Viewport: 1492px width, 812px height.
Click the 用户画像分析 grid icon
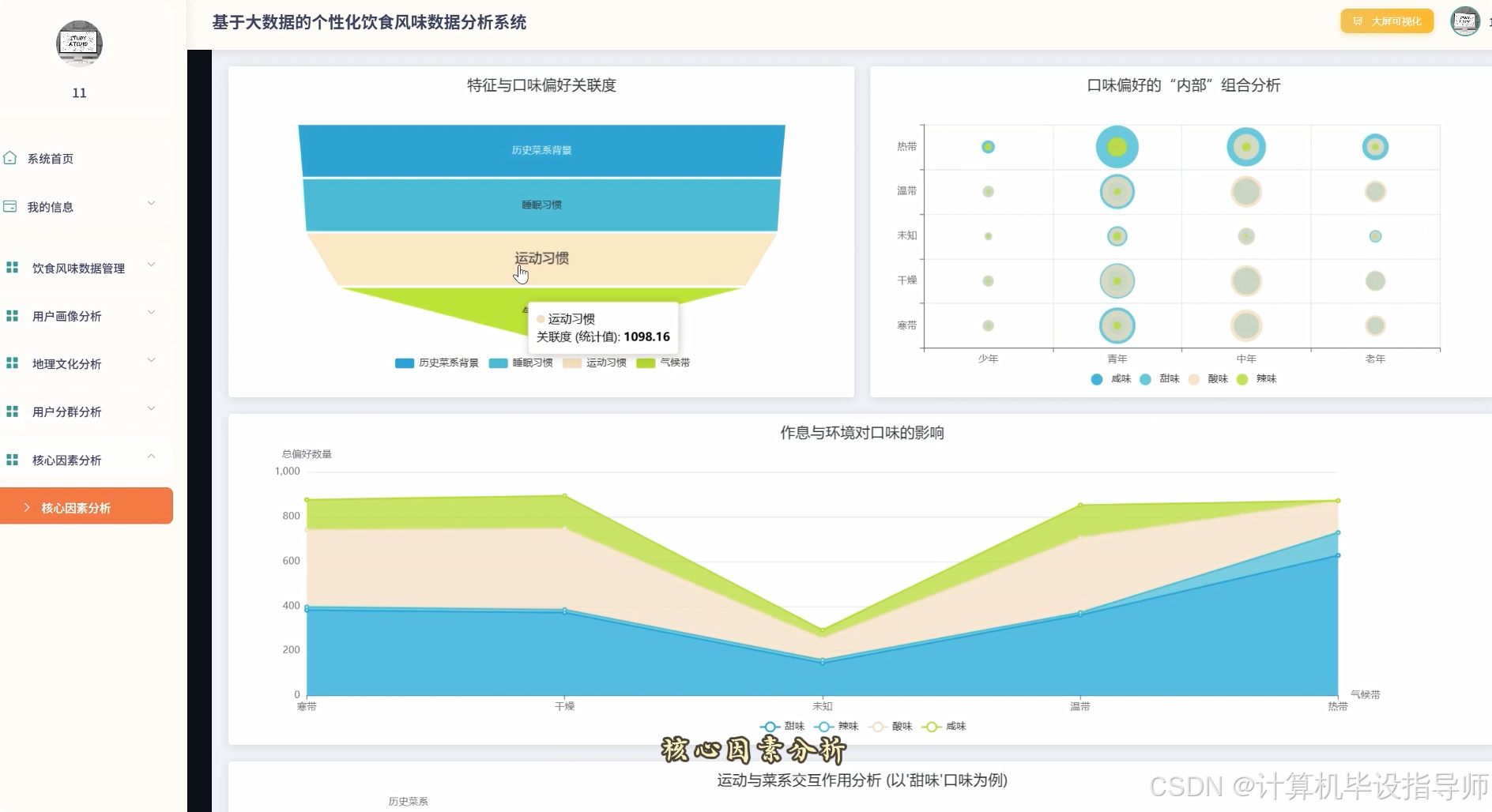tap(11, 315)
